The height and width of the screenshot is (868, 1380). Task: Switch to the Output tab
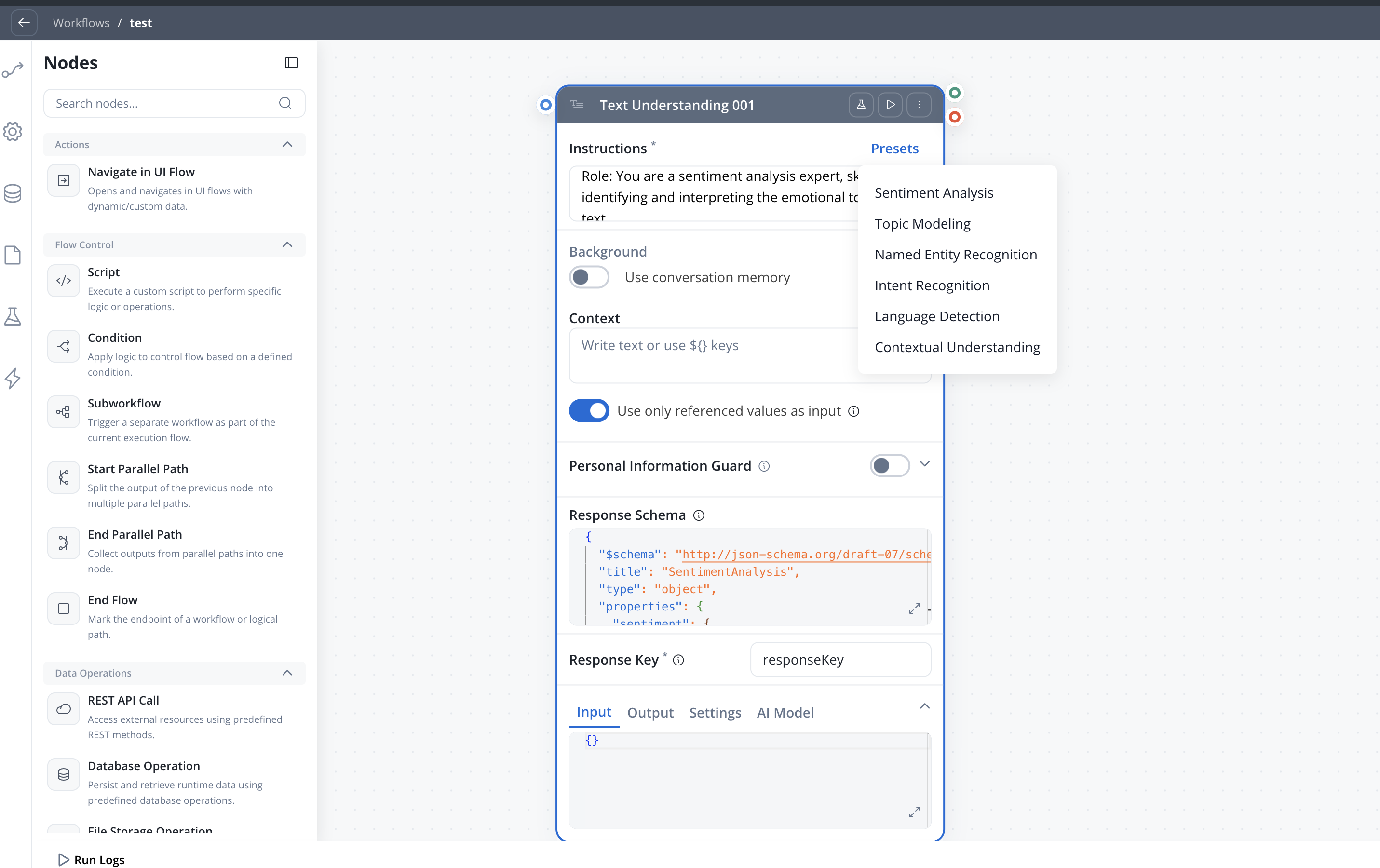tap(650, 713)
